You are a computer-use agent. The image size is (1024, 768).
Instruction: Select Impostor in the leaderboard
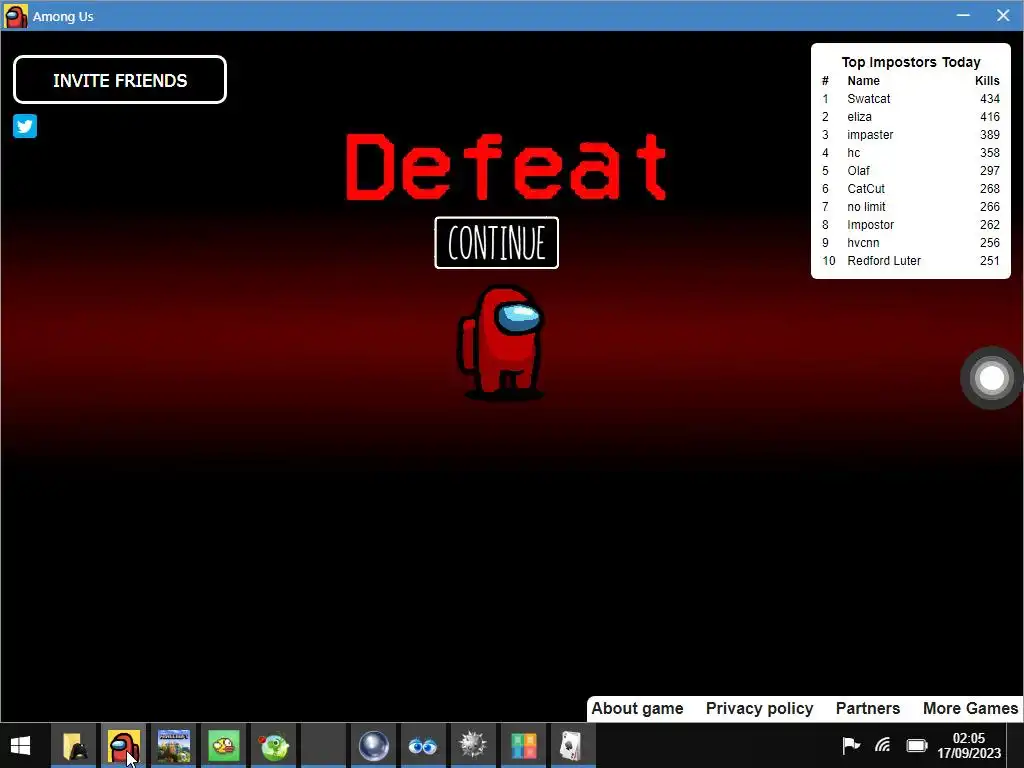pyautogui.click(x=871, y=225)
